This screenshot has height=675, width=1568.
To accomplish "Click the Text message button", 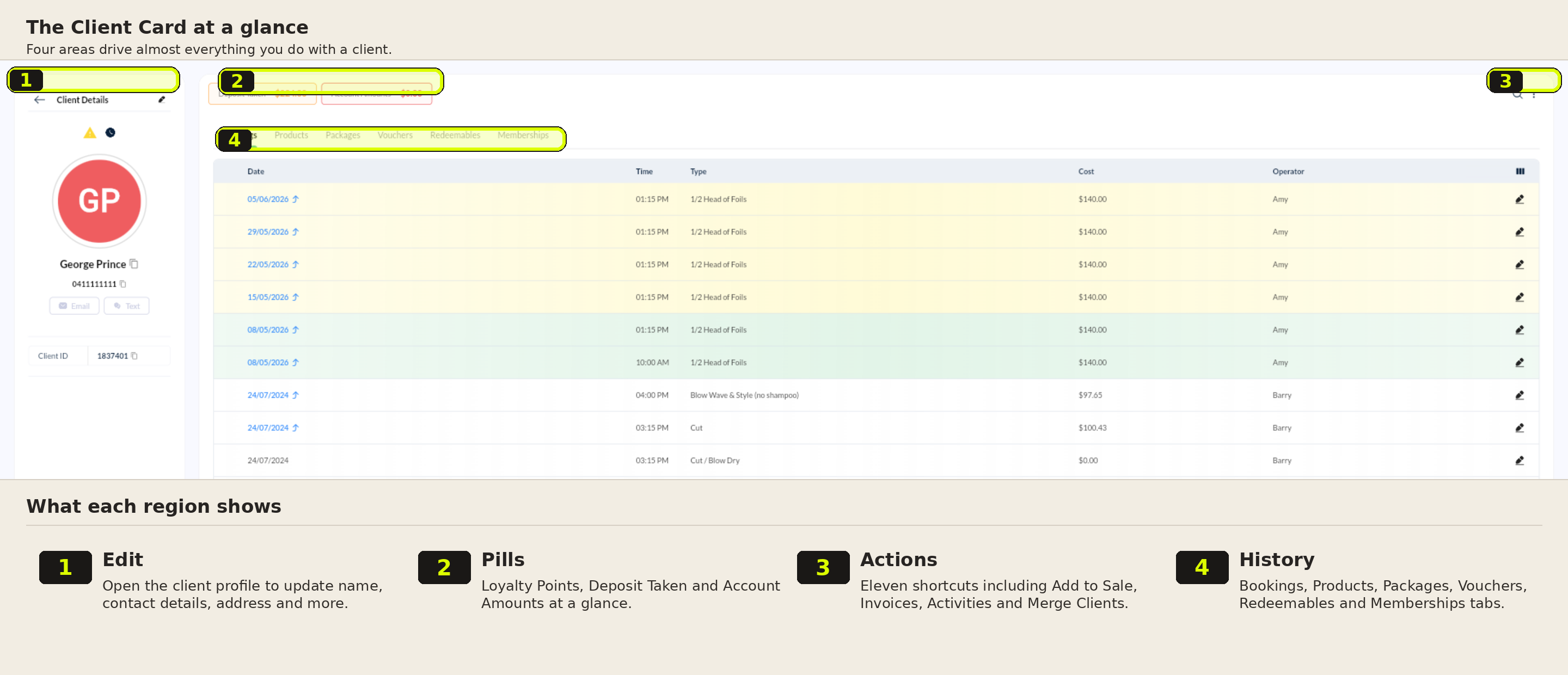I will coord(127,306).
